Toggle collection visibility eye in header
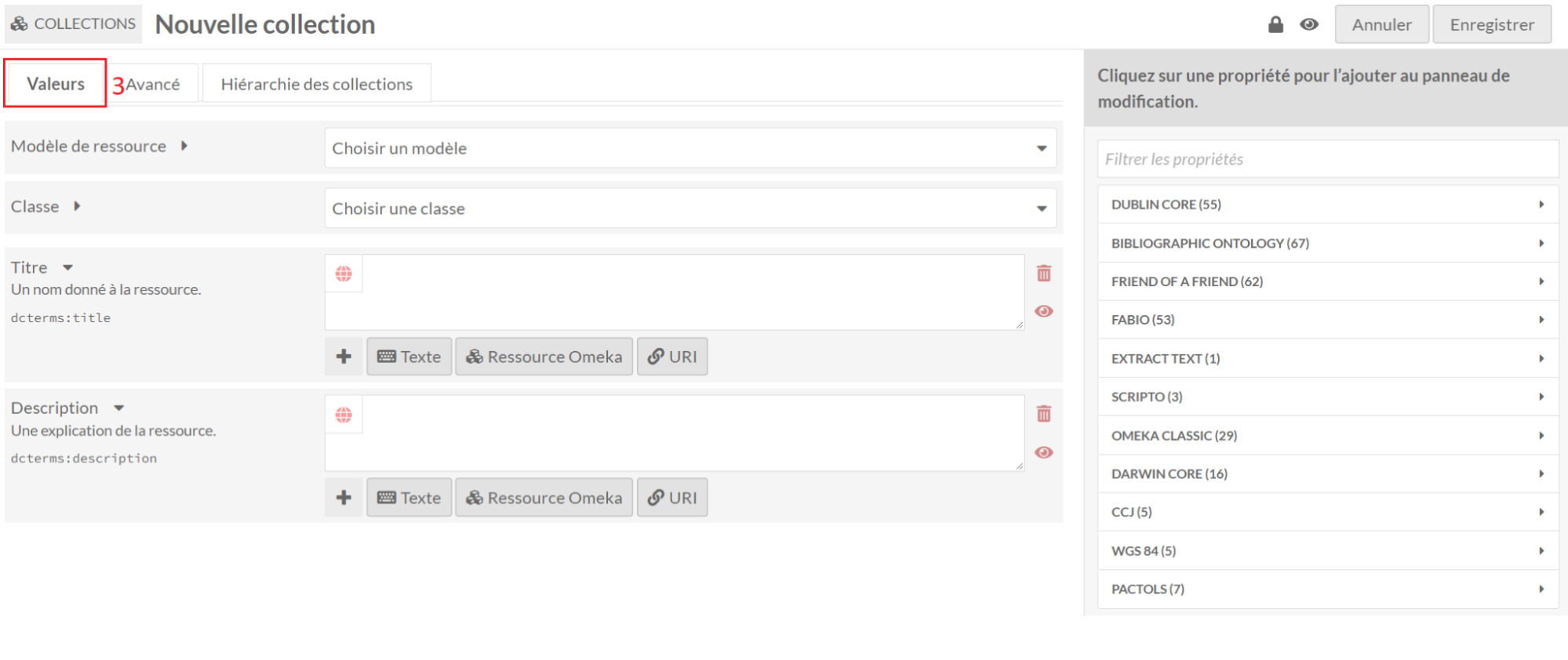 tap(1308, 24)
